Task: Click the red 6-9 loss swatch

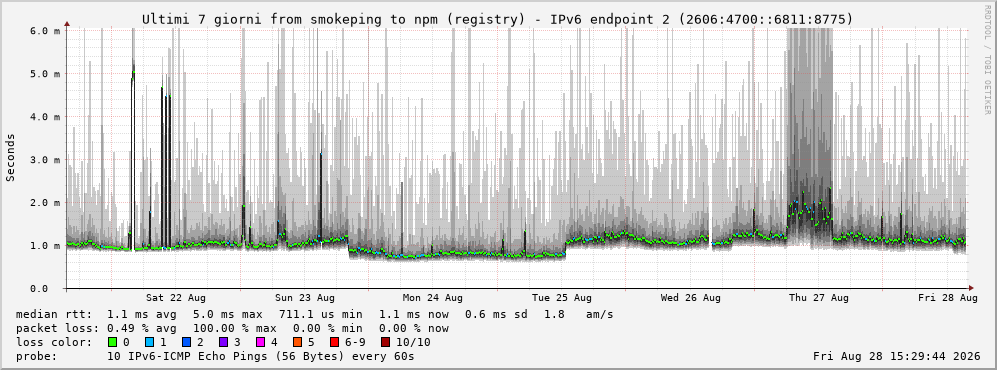Action: 333,342
